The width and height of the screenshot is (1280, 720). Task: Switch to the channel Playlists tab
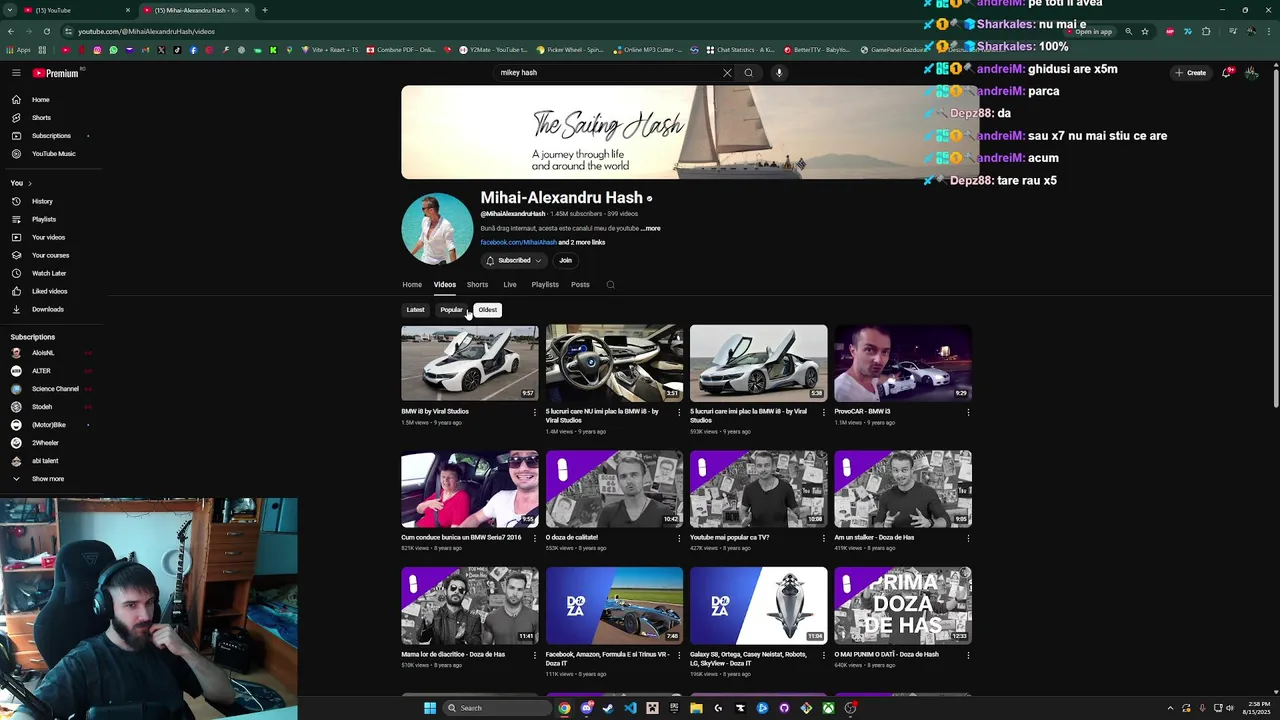[545, 284]
